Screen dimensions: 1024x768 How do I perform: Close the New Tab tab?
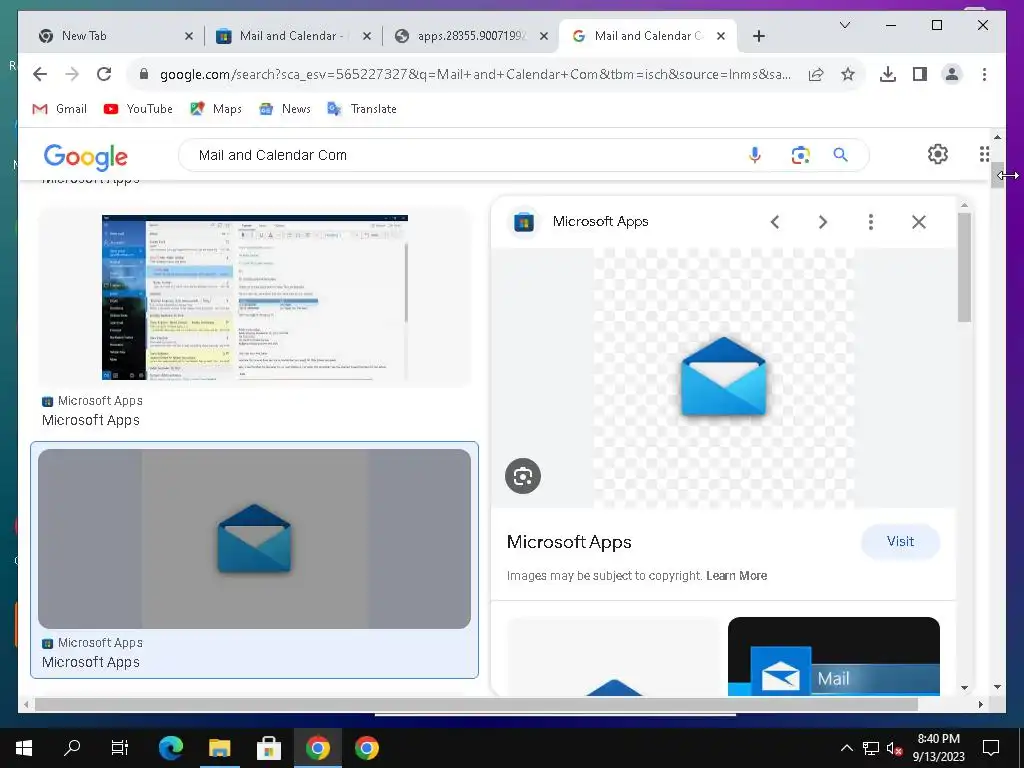(189, 36)
